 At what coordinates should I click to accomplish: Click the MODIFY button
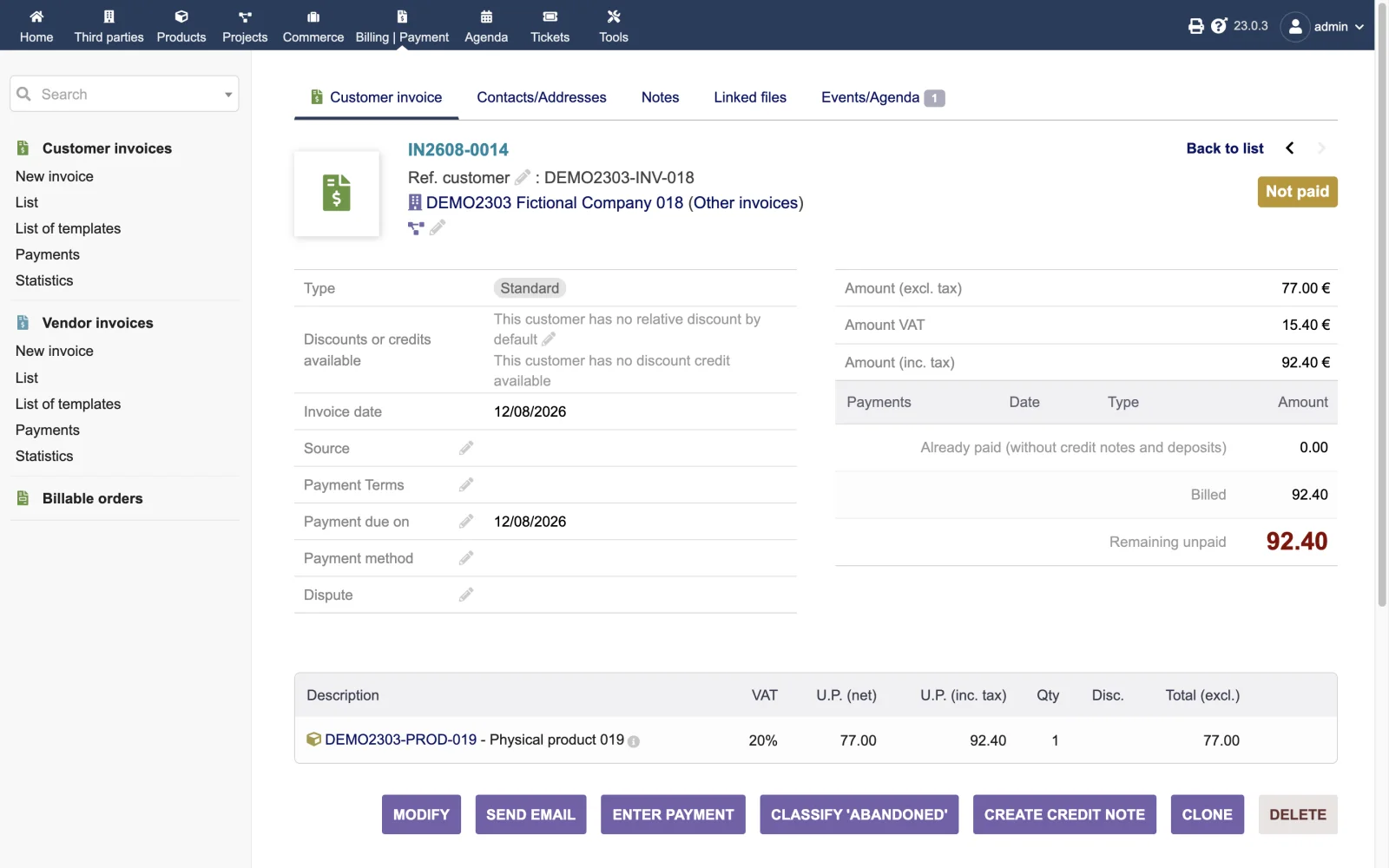pos(421,814)
